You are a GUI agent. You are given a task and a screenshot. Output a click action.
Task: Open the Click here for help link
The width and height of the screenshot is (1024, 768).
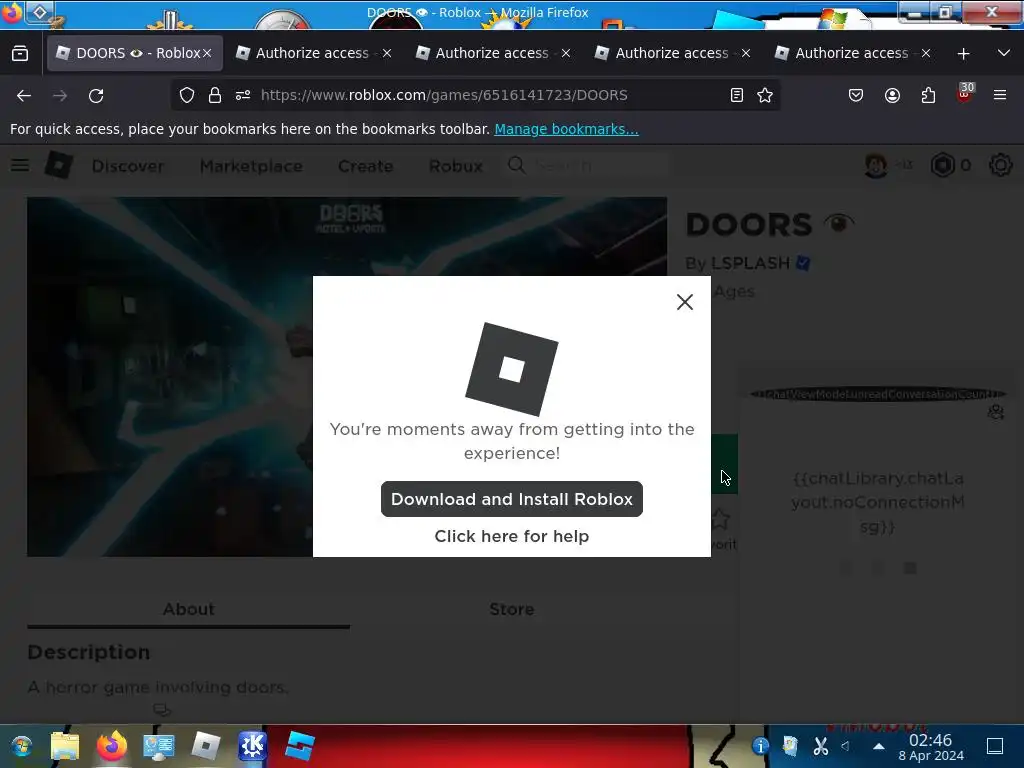pyautogui.click(x=511, y=536)
